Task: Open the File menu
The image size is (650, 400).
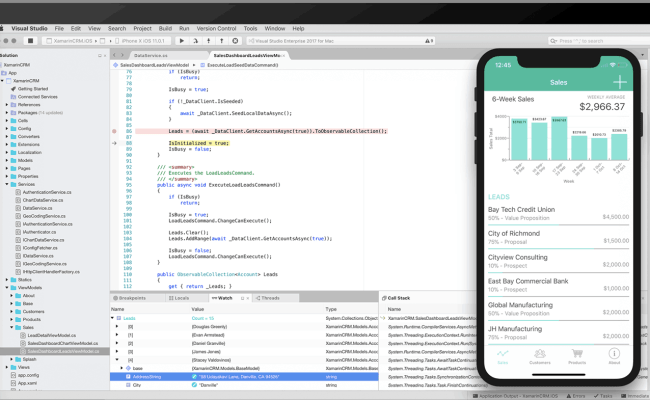Action: (x=59, y=28)
